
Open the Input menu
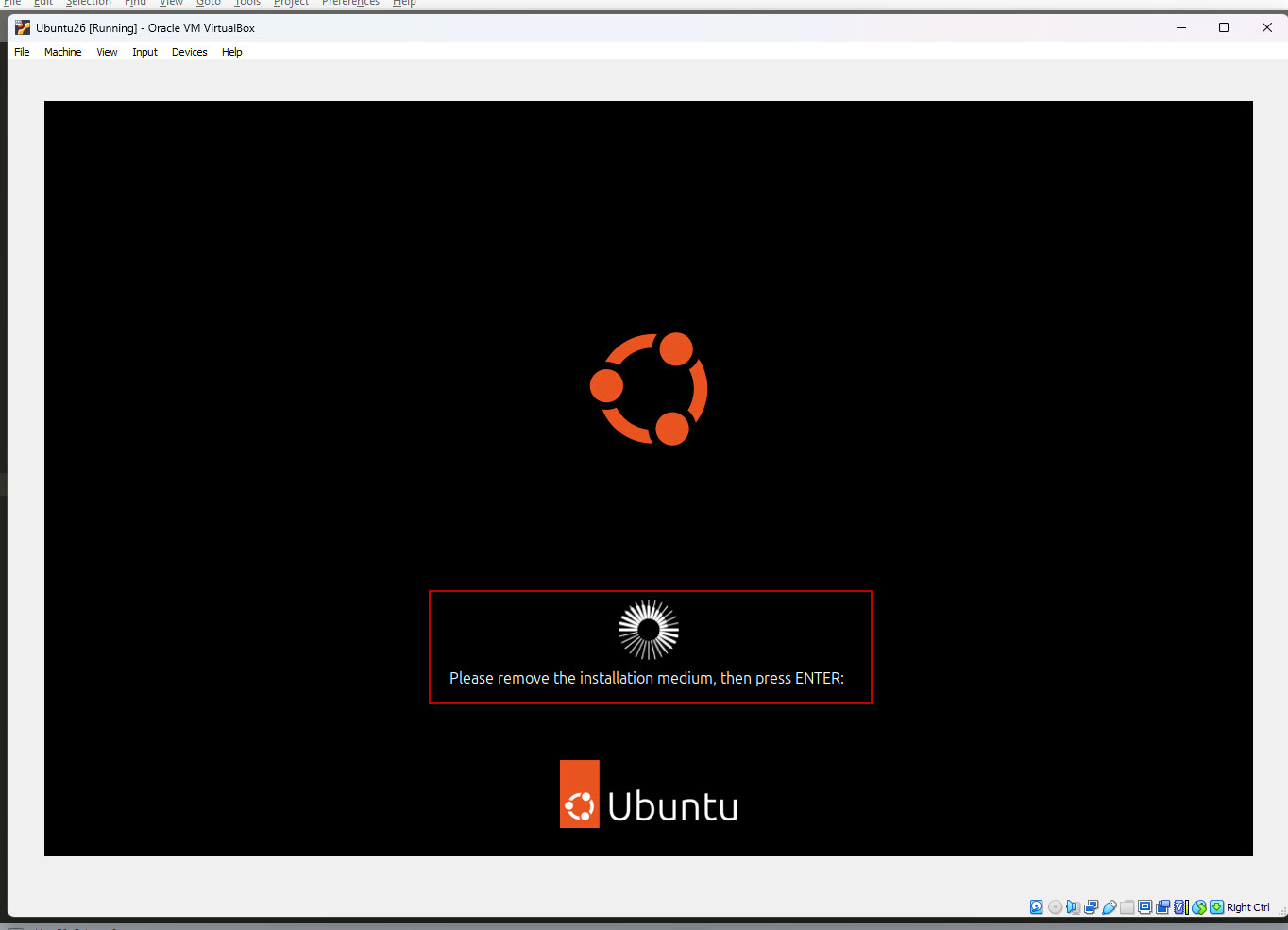tap(144, 52)
